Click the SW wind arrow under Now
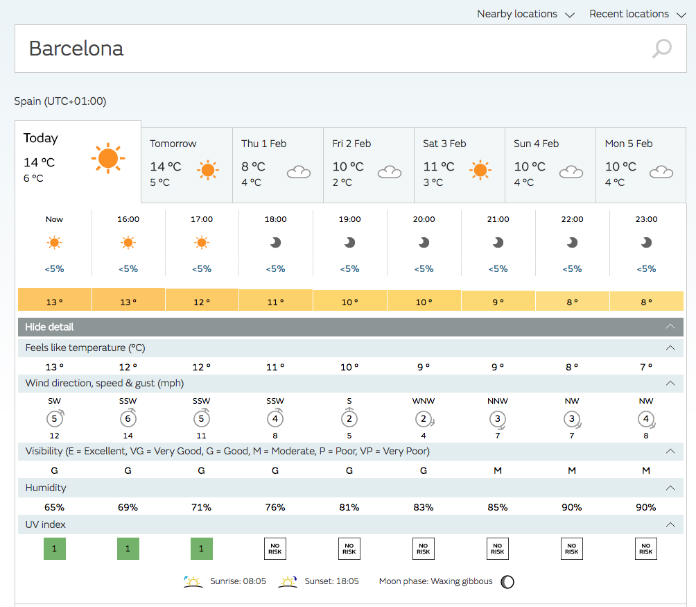Screen dimensions: 696x607 [x=55, y=420]
